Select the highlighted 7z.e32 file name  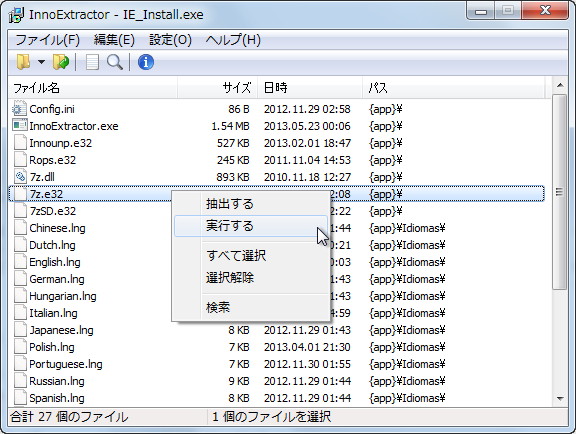point(46,194)
